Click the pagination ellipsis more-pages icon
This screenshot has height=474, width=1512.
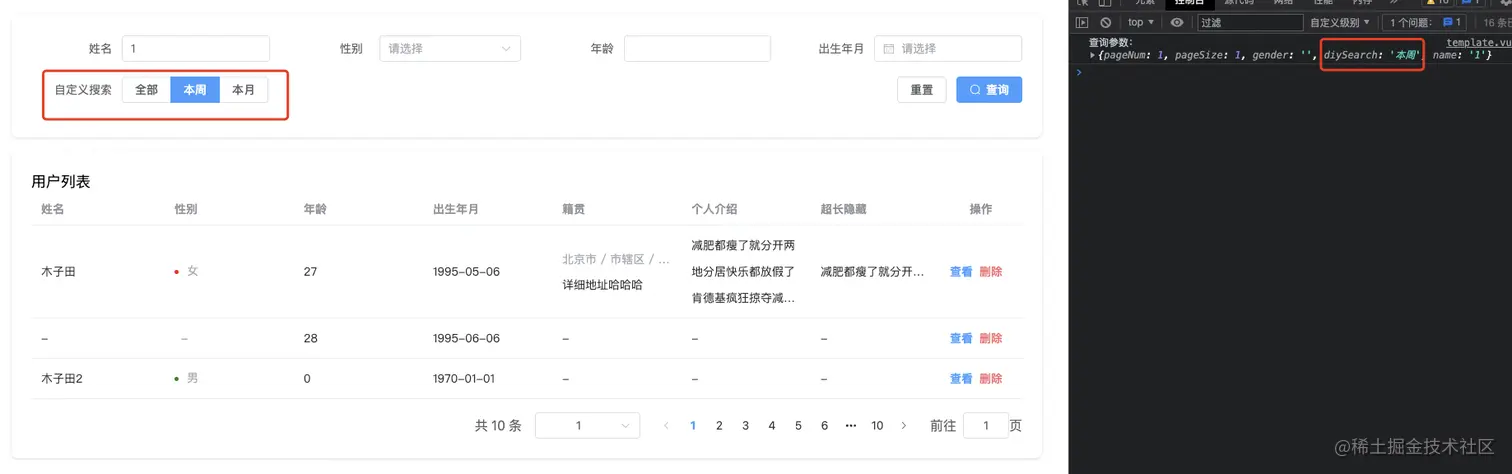tap(851, 425)
